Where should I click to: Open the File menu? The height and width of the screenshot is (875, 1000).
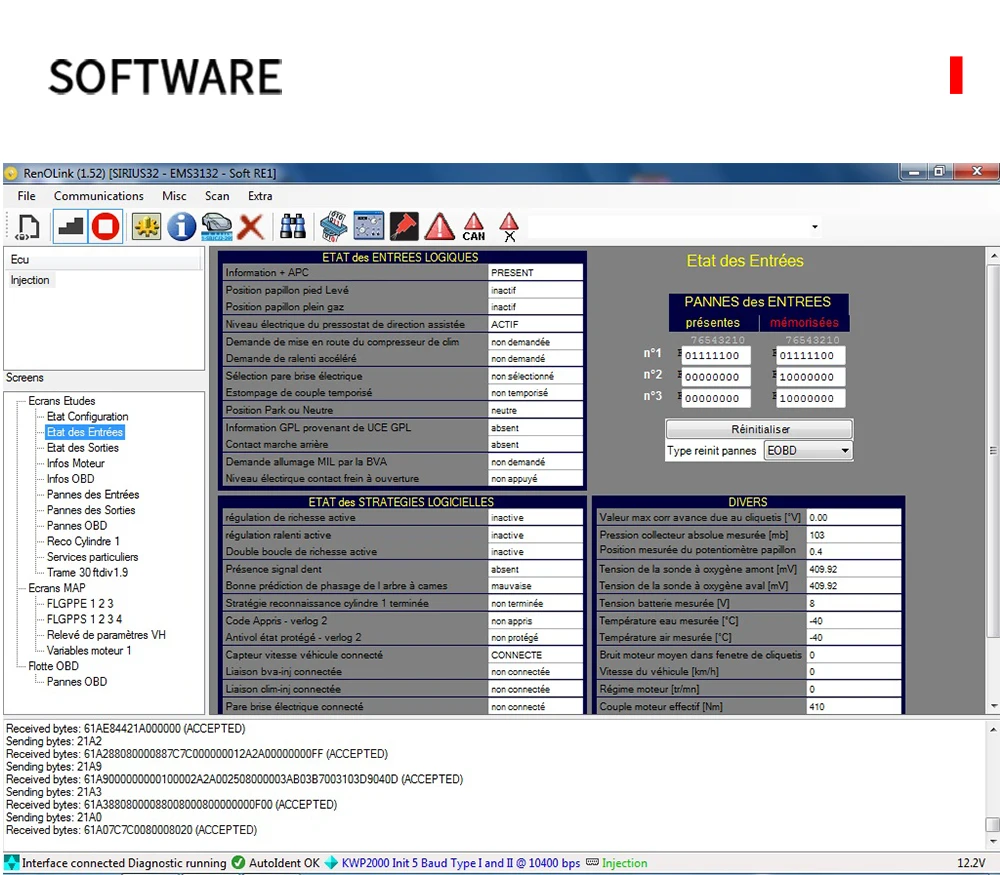click(x=26, y=196)
